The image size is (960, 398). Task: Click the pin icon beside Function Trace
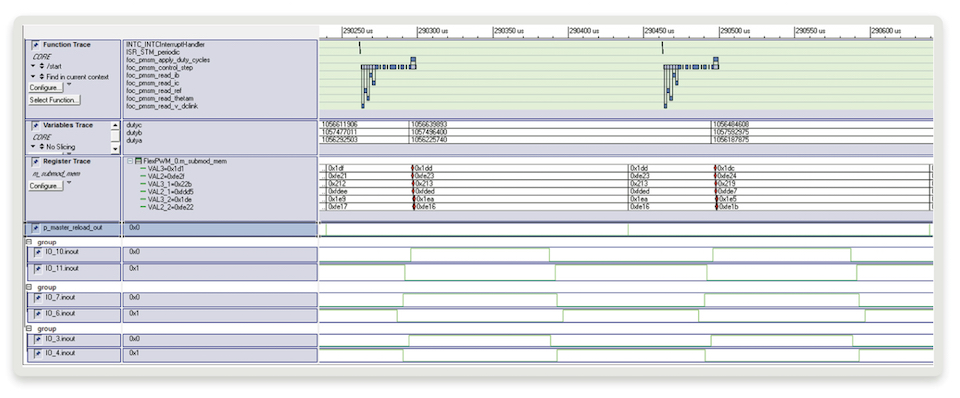[x=36, y=45]
